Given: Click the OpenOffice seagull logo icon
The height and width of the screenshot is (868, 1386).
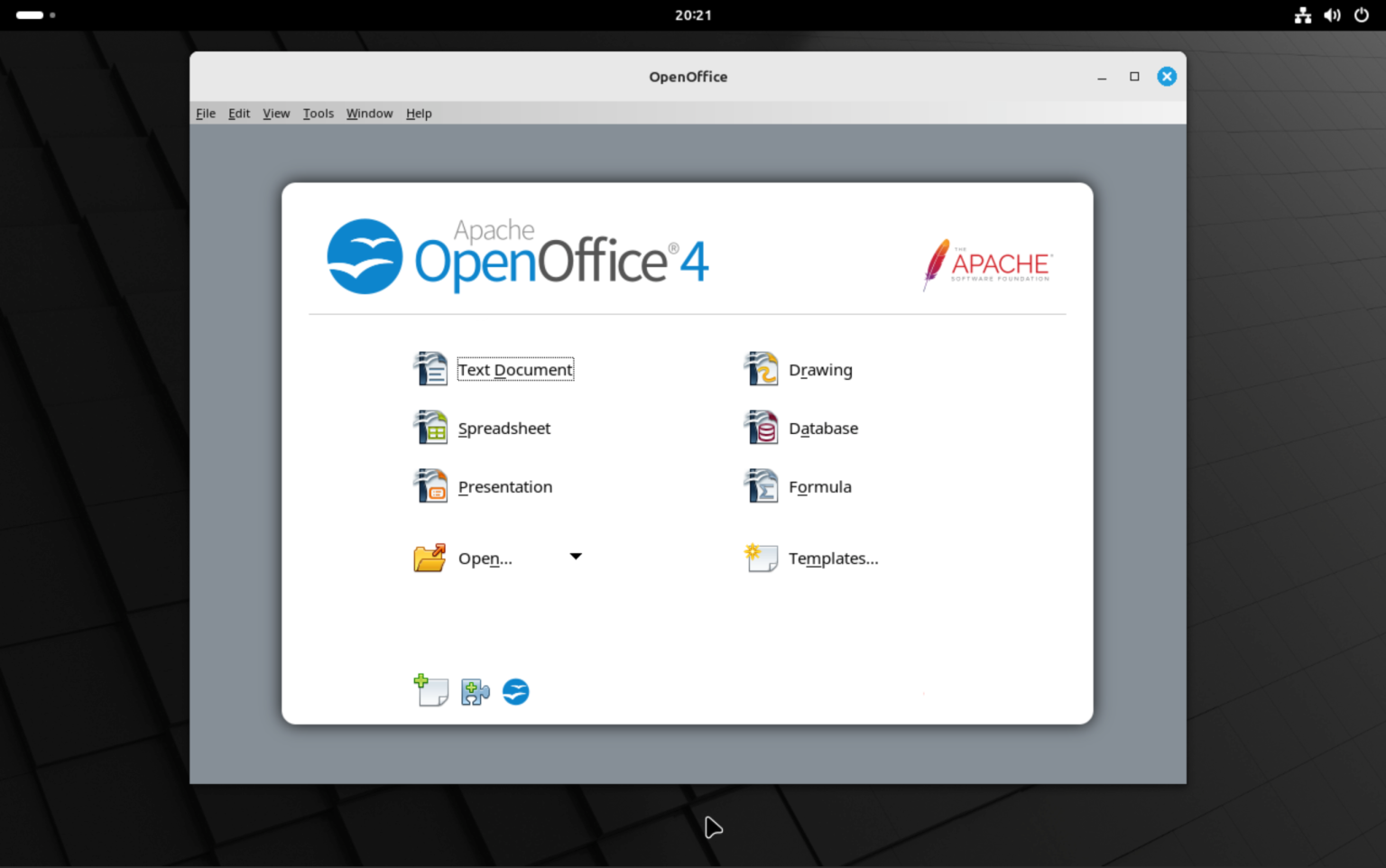Looking at the screenshot, I should (x=515, y=691).
